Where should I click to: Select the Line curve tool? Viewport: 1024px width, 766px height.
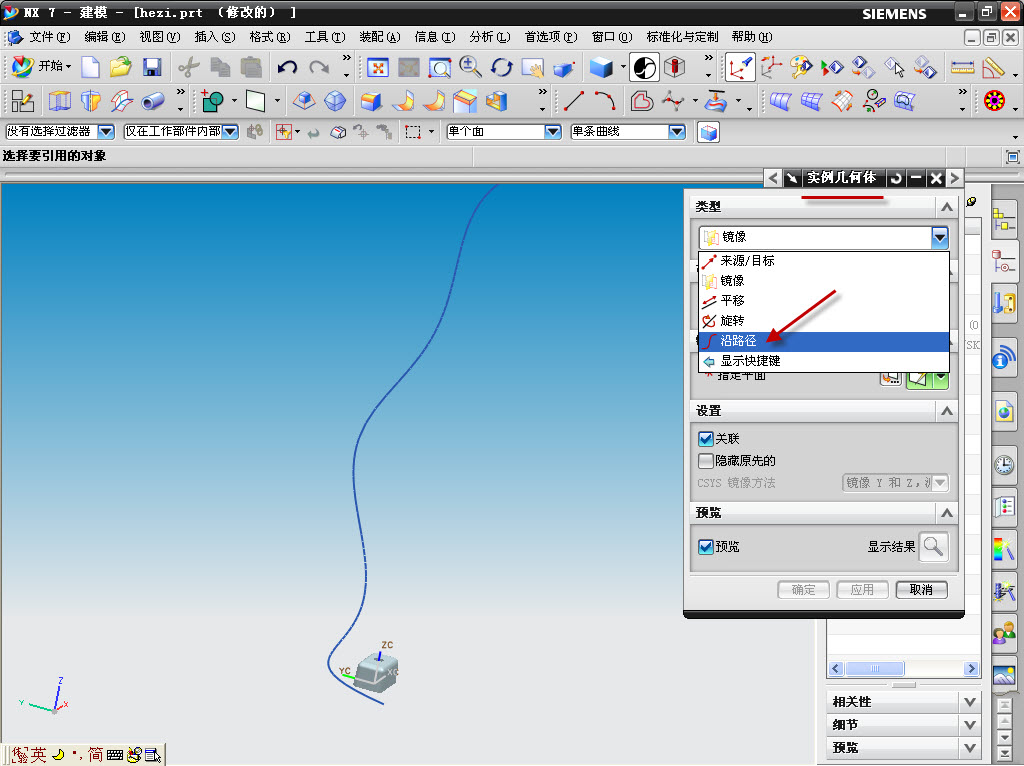coord(573,101)
